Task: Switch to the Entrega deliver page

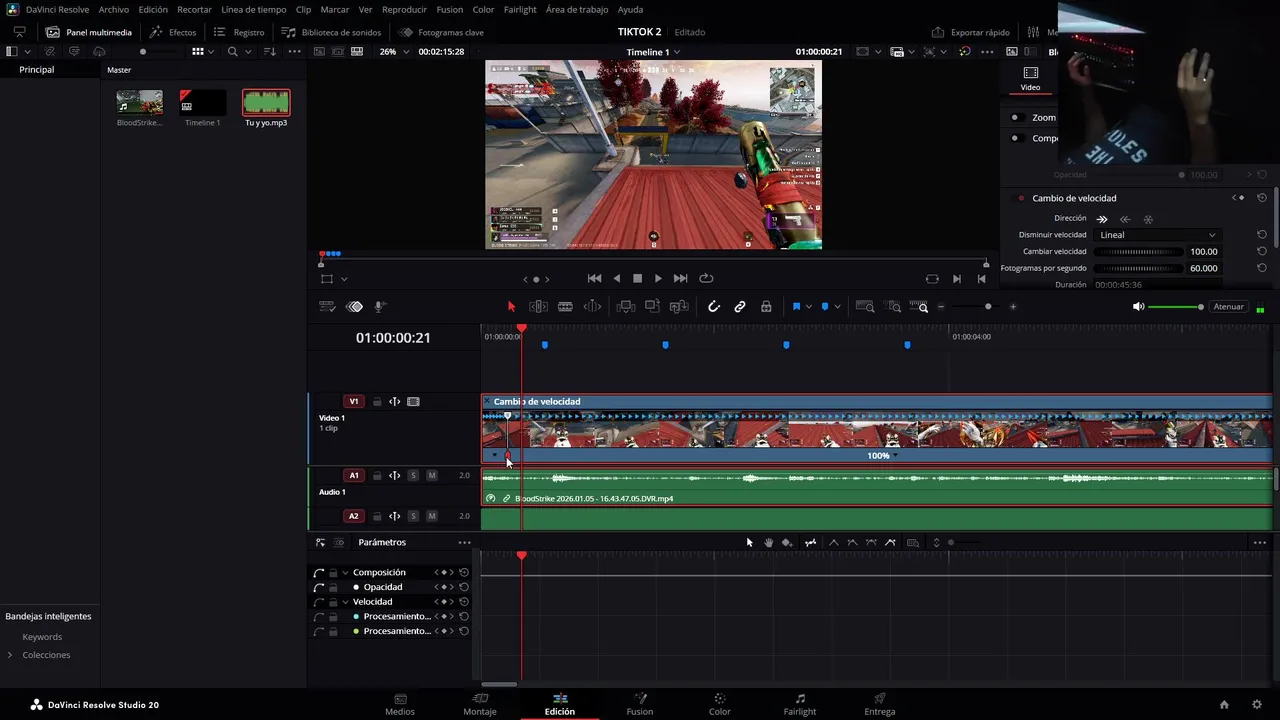Action: click(880, 704)
